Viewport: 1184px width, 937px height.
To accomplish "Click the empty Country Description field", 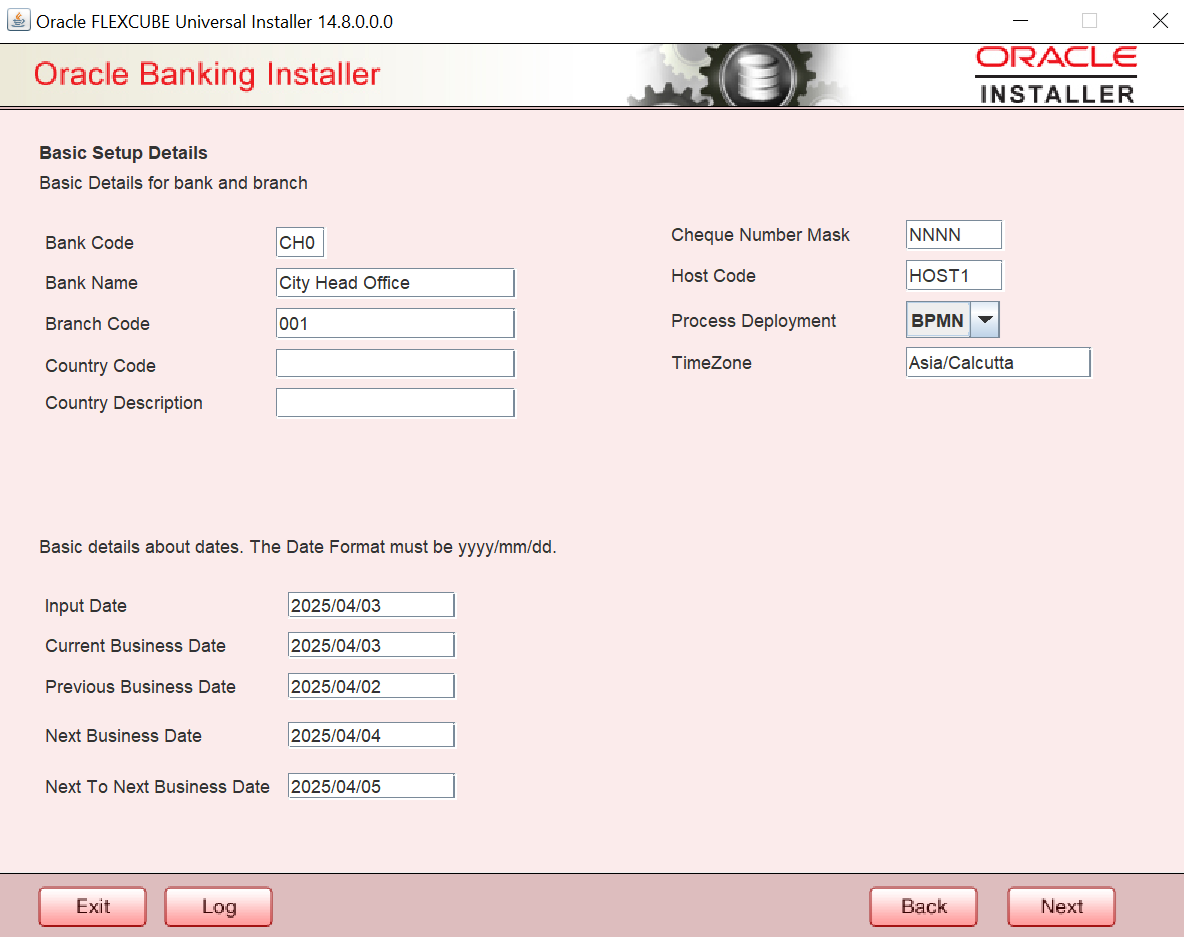I will point(395,402).
